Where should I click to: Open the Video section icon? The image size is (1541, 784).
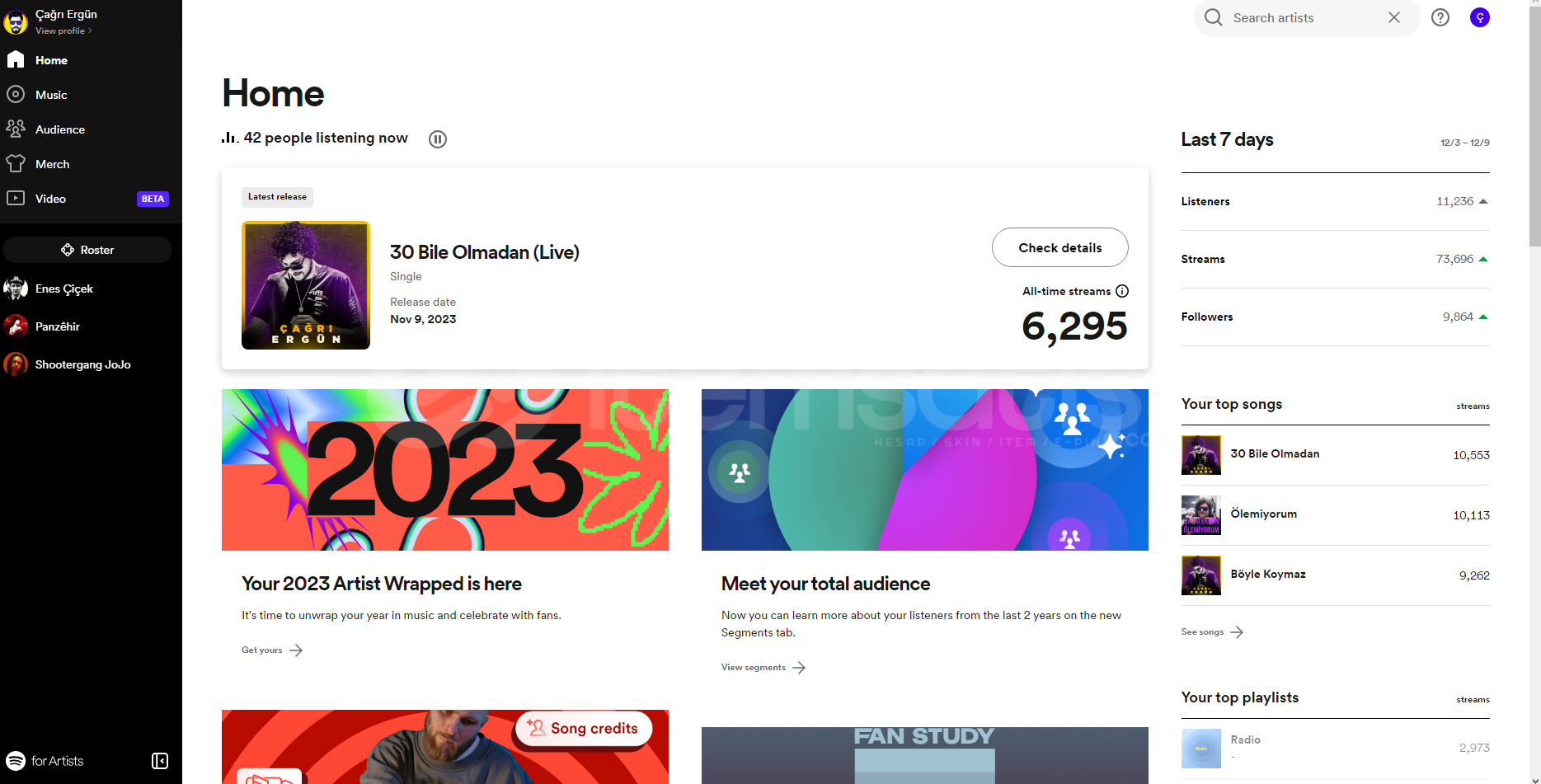(16, 198)
